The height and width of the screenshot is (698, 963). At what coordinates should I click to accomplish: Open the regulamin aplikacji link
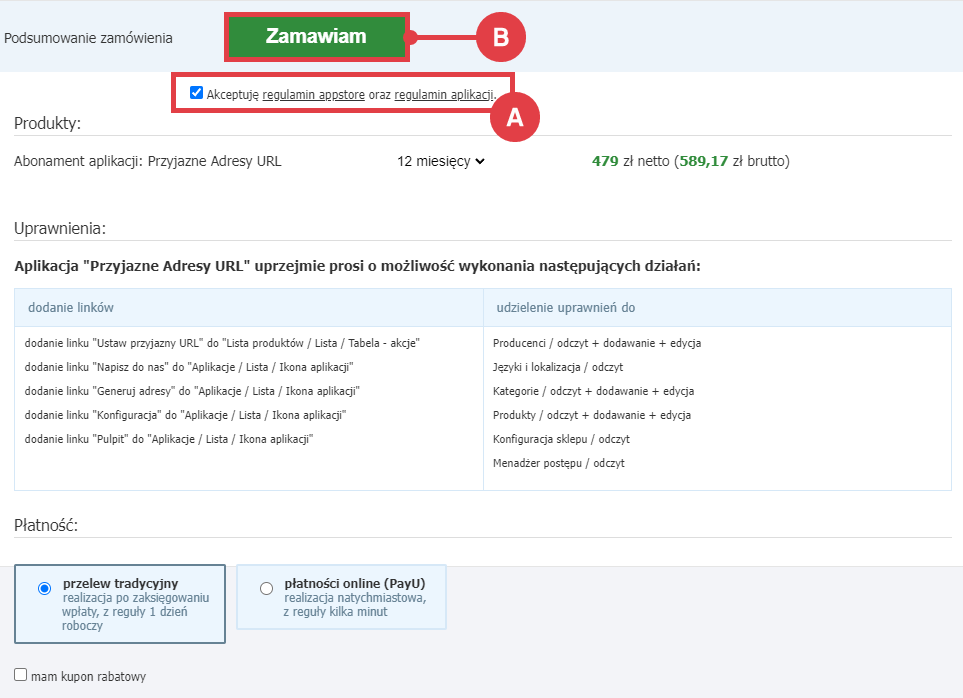[444, 95]
